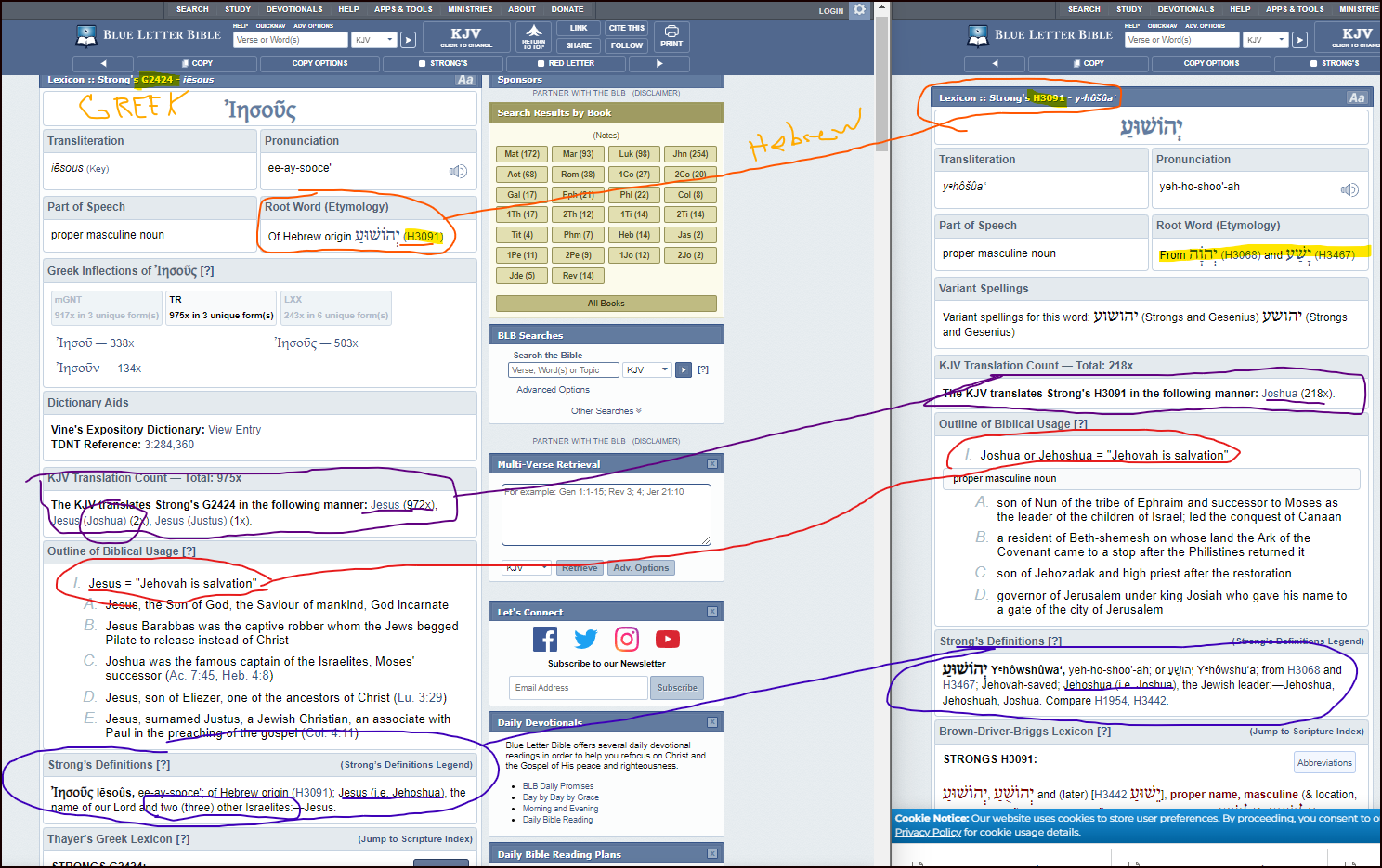The image size is (1382, 868).
Task: Toggle the TR Greek inflections text box
Action: coord(221,307)
